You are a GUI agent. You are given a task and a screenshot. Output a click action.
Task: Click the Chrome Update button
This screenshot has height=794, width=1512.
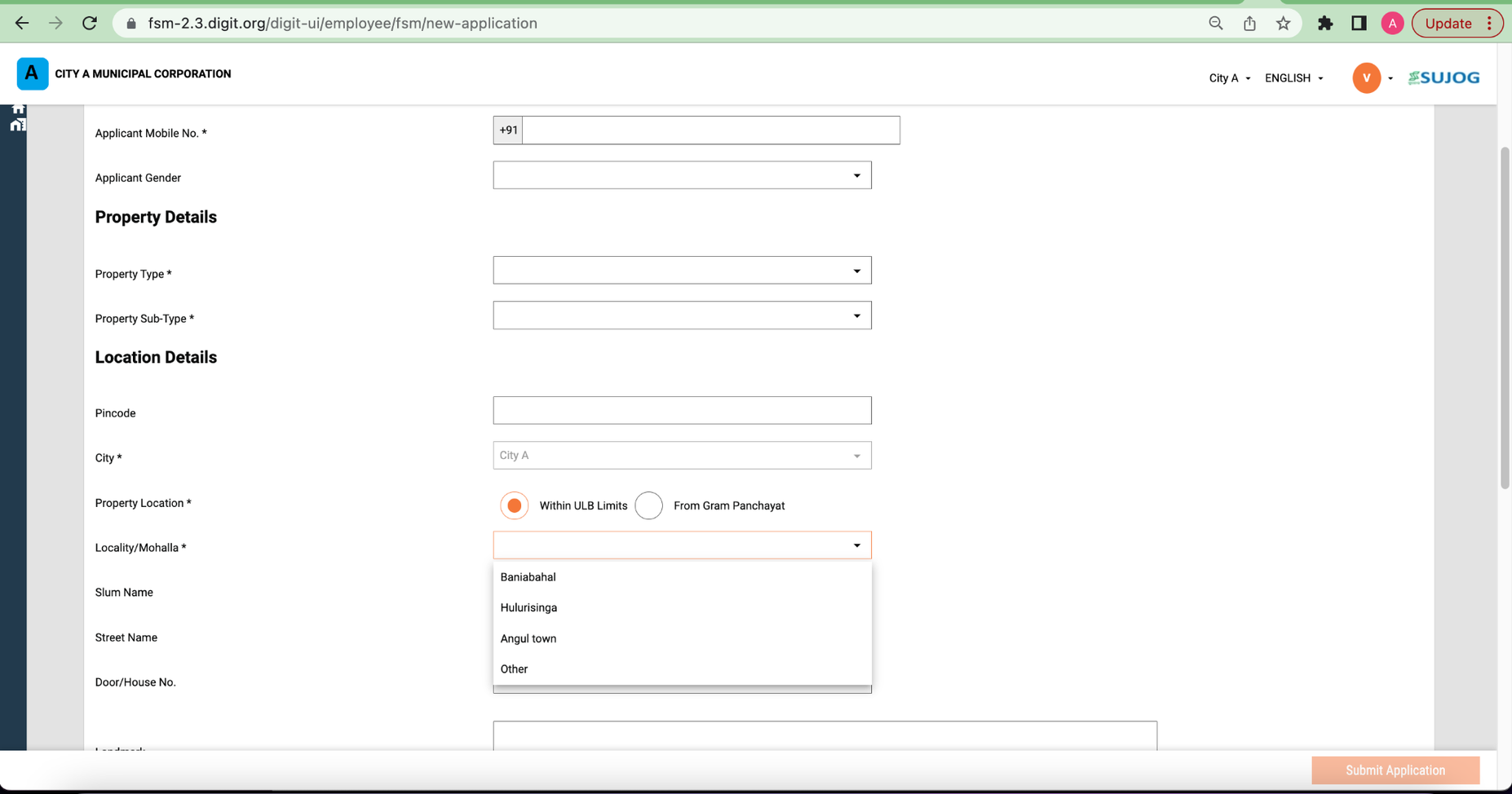[1448, 23]
